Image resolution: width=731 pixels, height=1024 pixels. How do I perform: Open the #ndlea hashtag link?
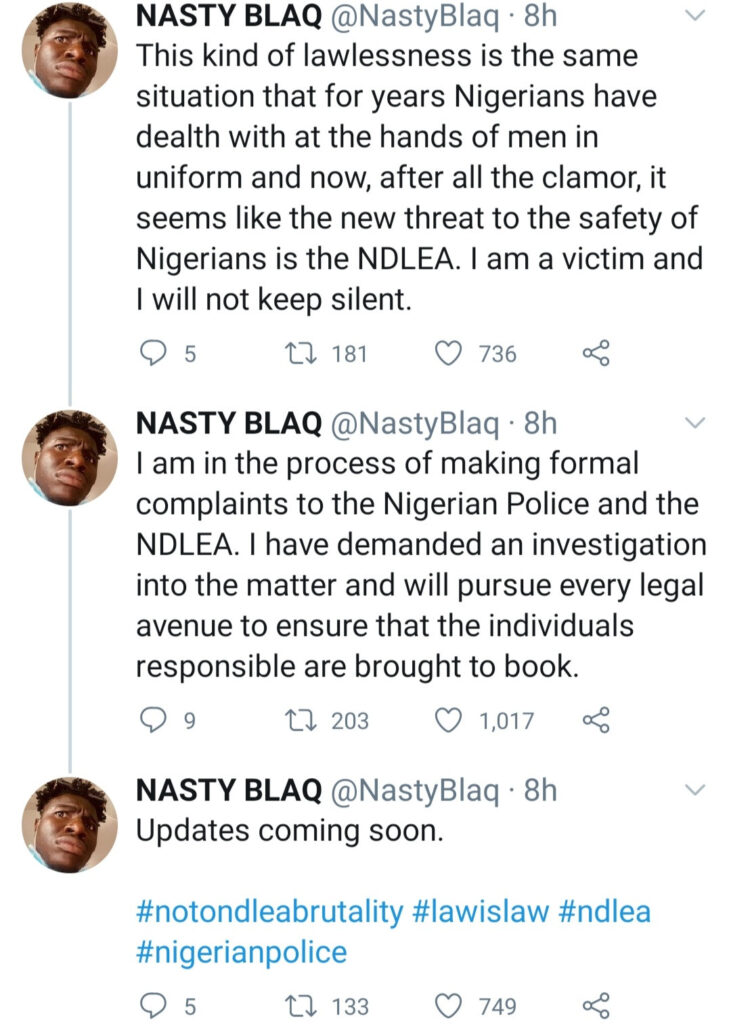coord(614,912)
